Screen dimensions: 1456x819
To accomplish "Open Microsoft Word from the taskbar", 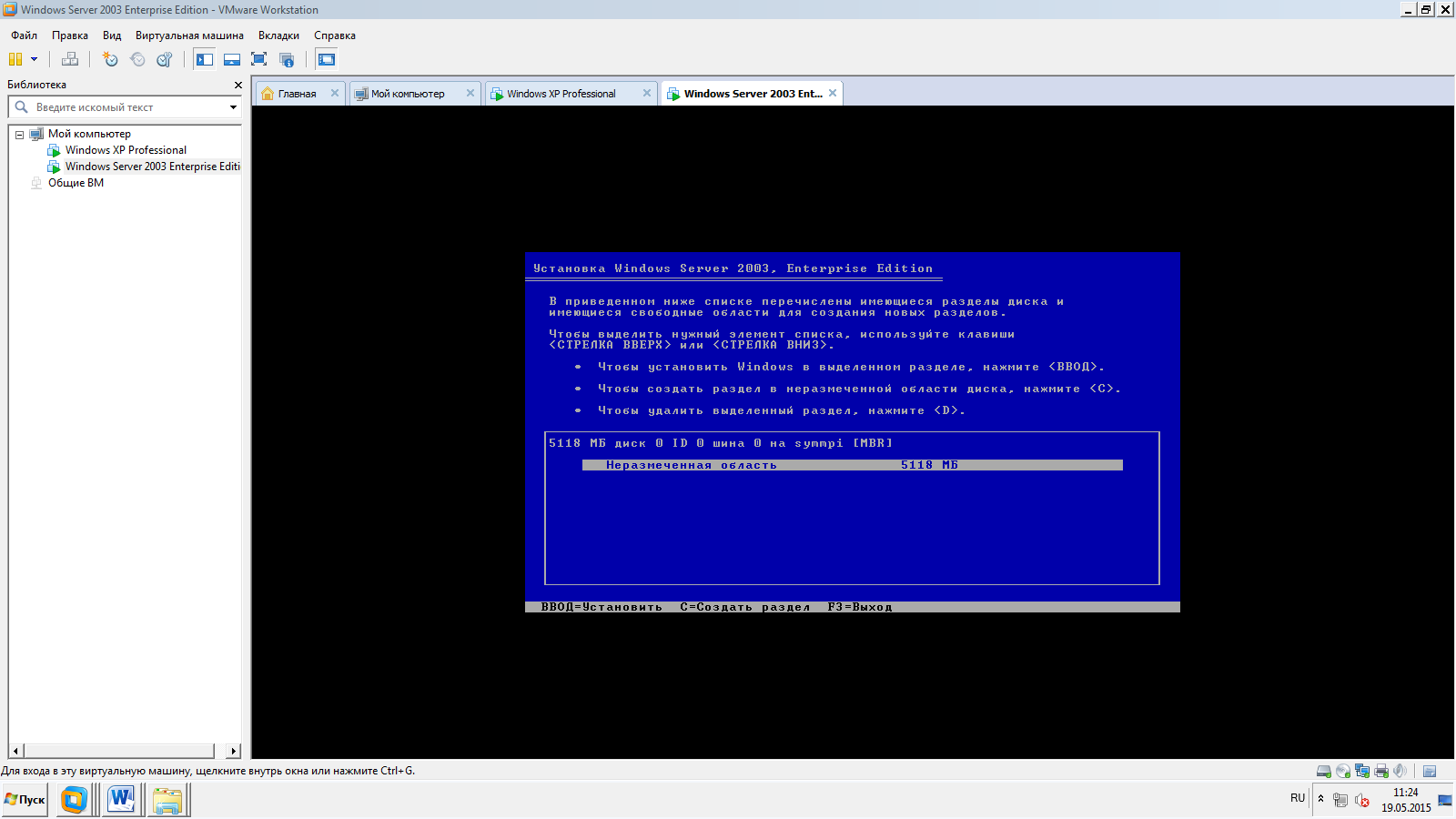I will click(121, 800).
